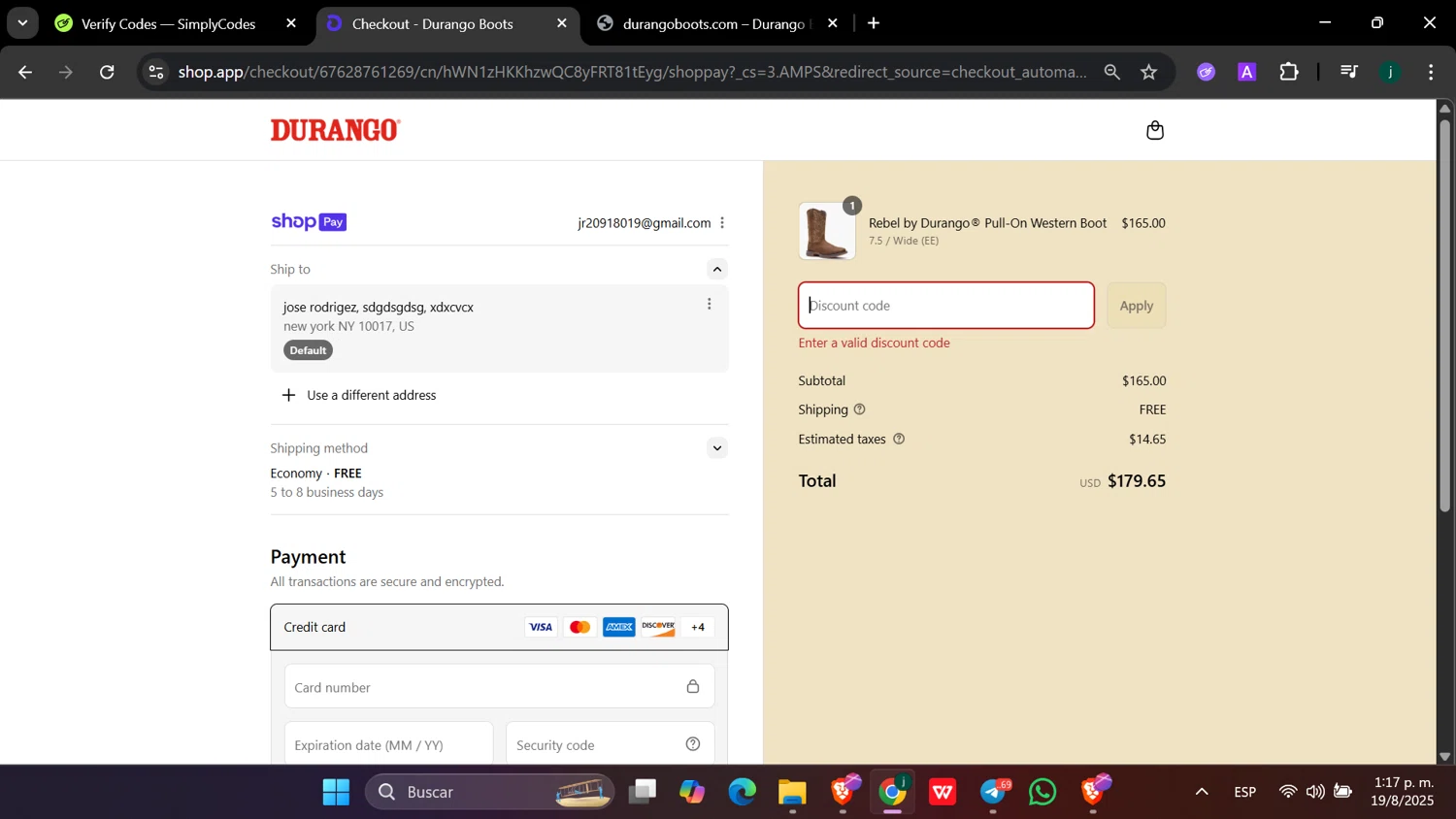Image resolution: width=1456 pixels, height=819 pixels.
Task: Focus the Security code field
Action: [610, 743]
